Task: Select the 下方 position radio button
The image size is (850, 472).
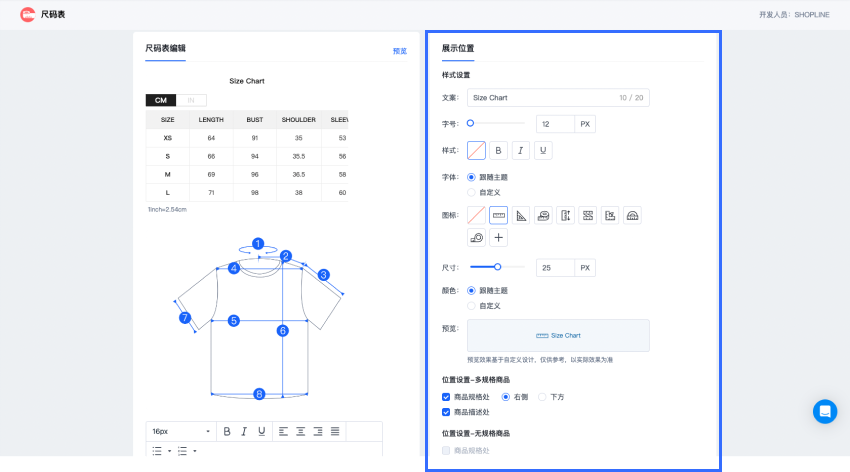Action: [541, 397]
